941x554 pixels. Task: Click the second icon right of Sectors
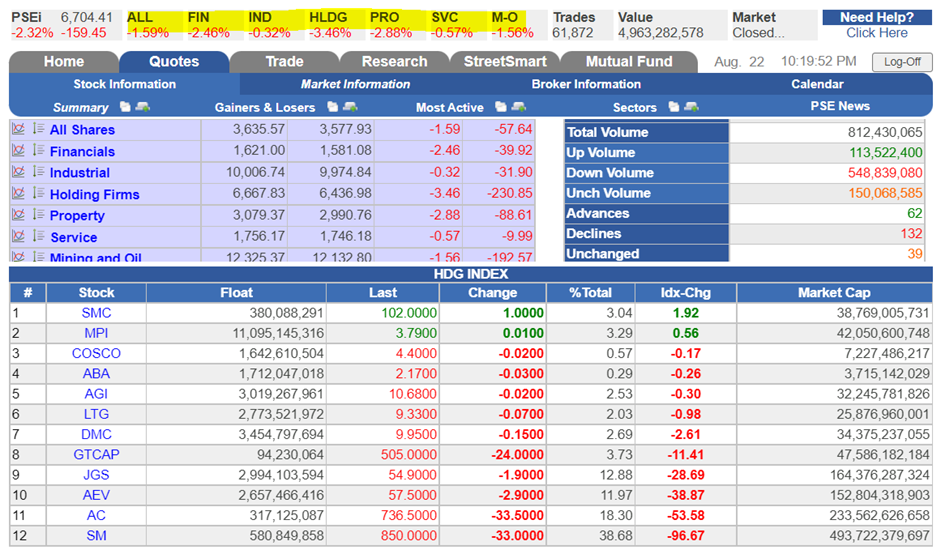[x=691, y=107]
